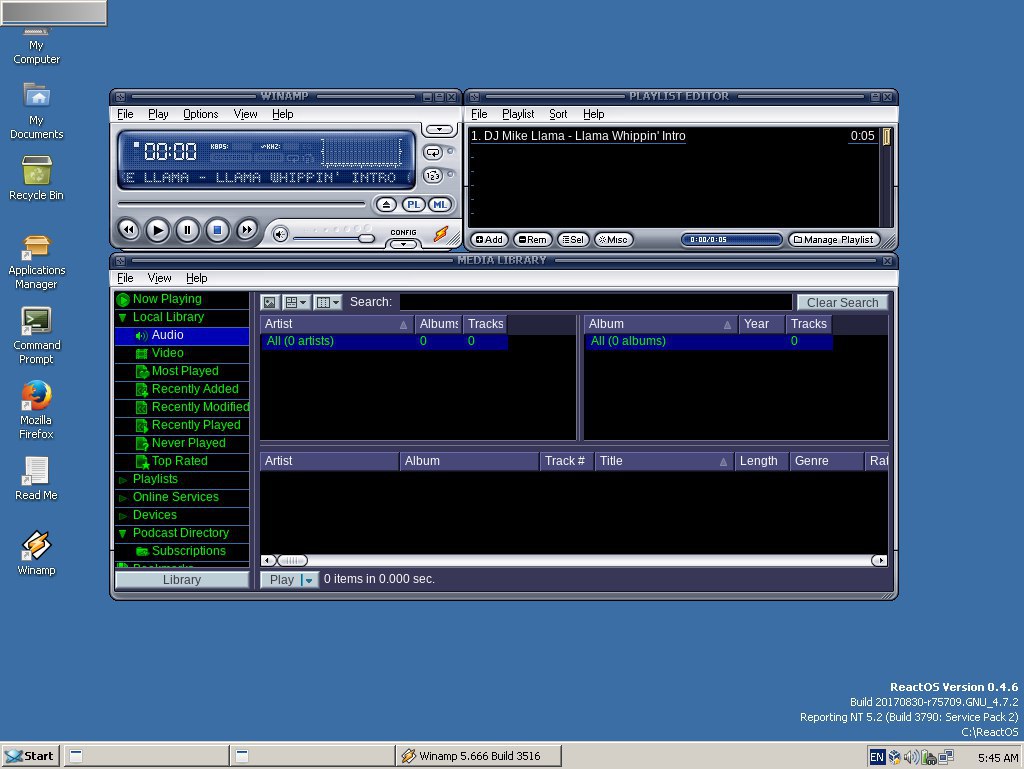Open the Applications Manager desktop icon
The width and height of the screenshot is (1024, 769).
click(x=37, y=246)
